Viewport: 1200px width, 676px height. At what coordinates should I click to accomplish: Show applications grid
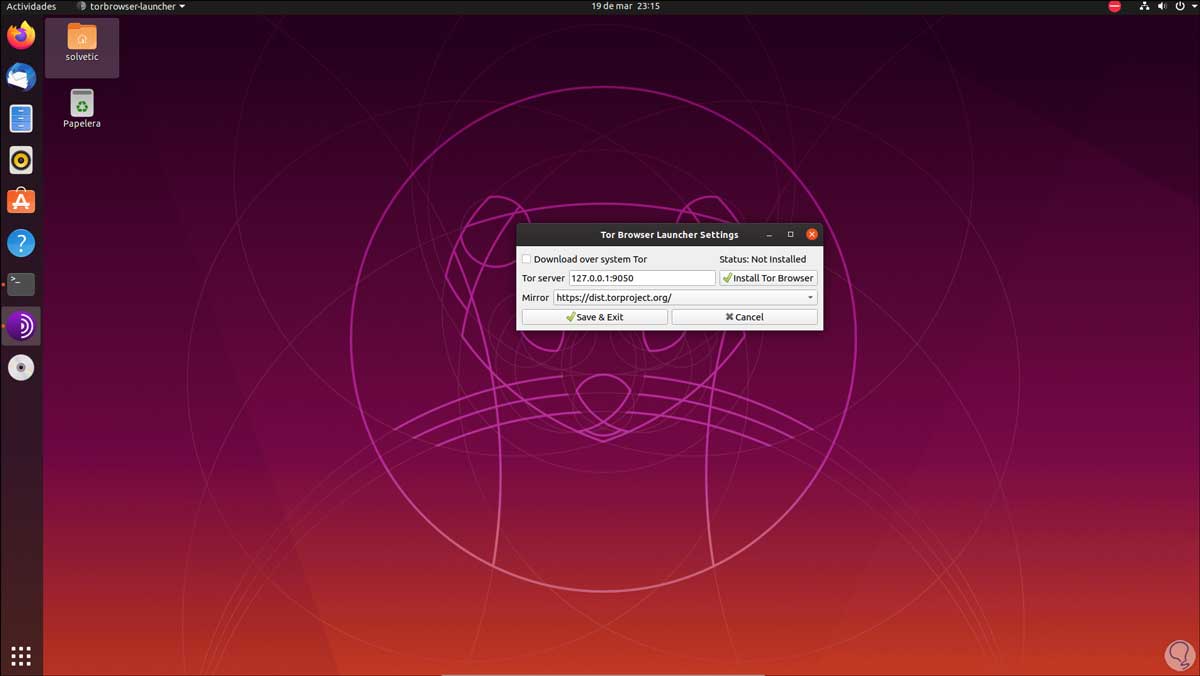point(21,655)
